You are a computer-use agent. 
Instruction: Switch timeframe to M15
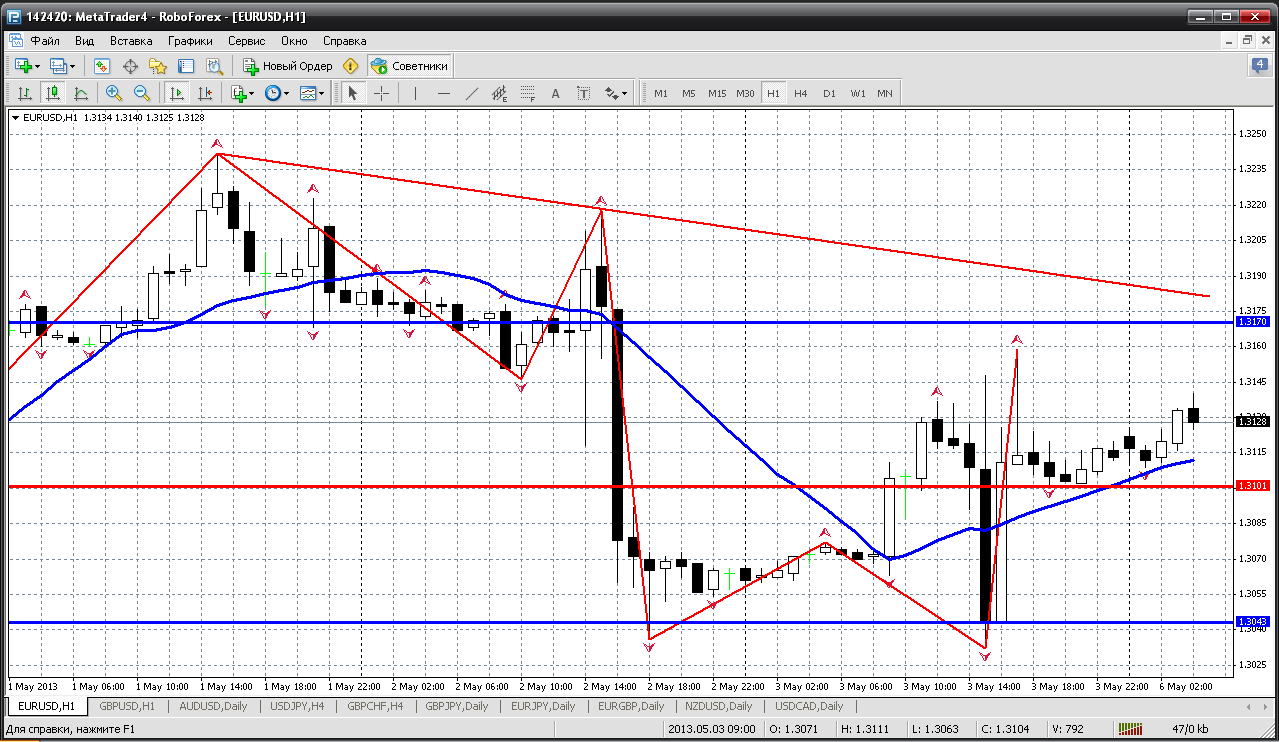coord(717,93)
